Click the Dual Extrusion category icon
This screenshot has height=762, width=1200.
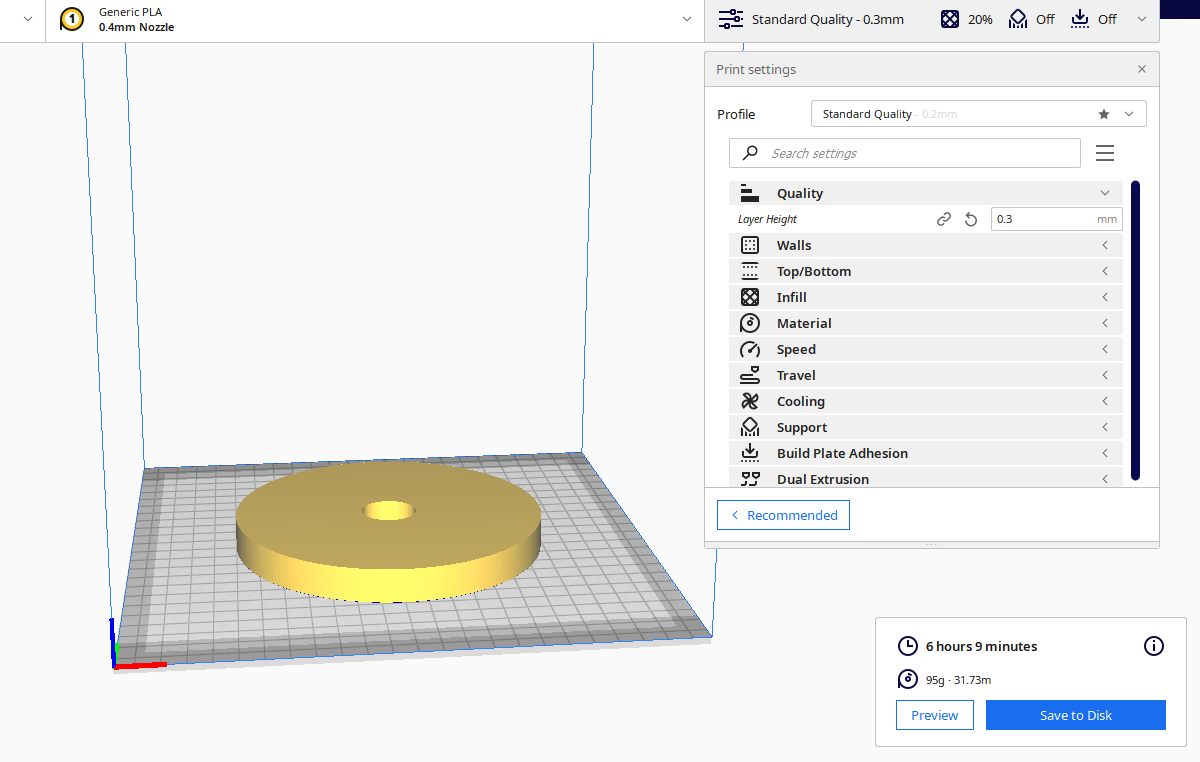(x=750, y=479)
